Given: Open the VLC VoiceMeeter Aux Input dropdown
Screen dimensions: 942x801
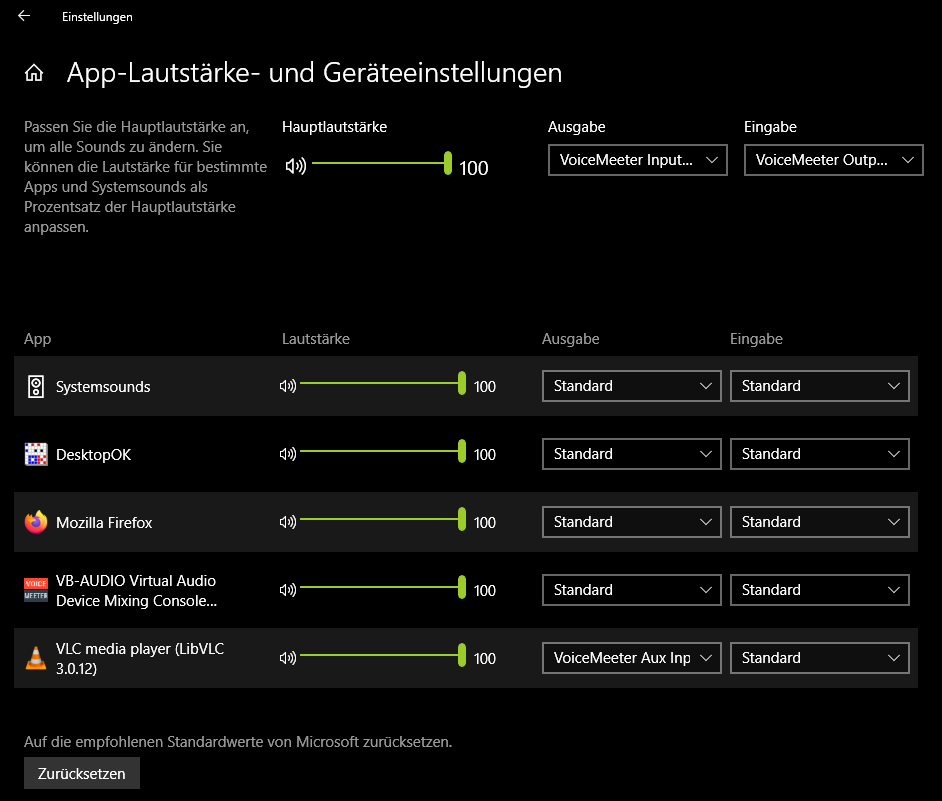Looking at the screenshot, I should coord(631,657).
